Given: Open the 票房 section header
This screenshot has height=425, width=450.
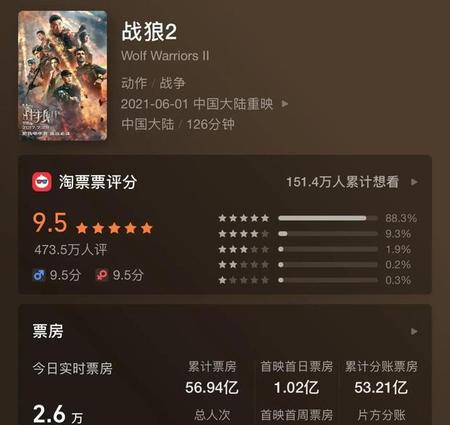Looking at the screenshot, I should point(48,331).
